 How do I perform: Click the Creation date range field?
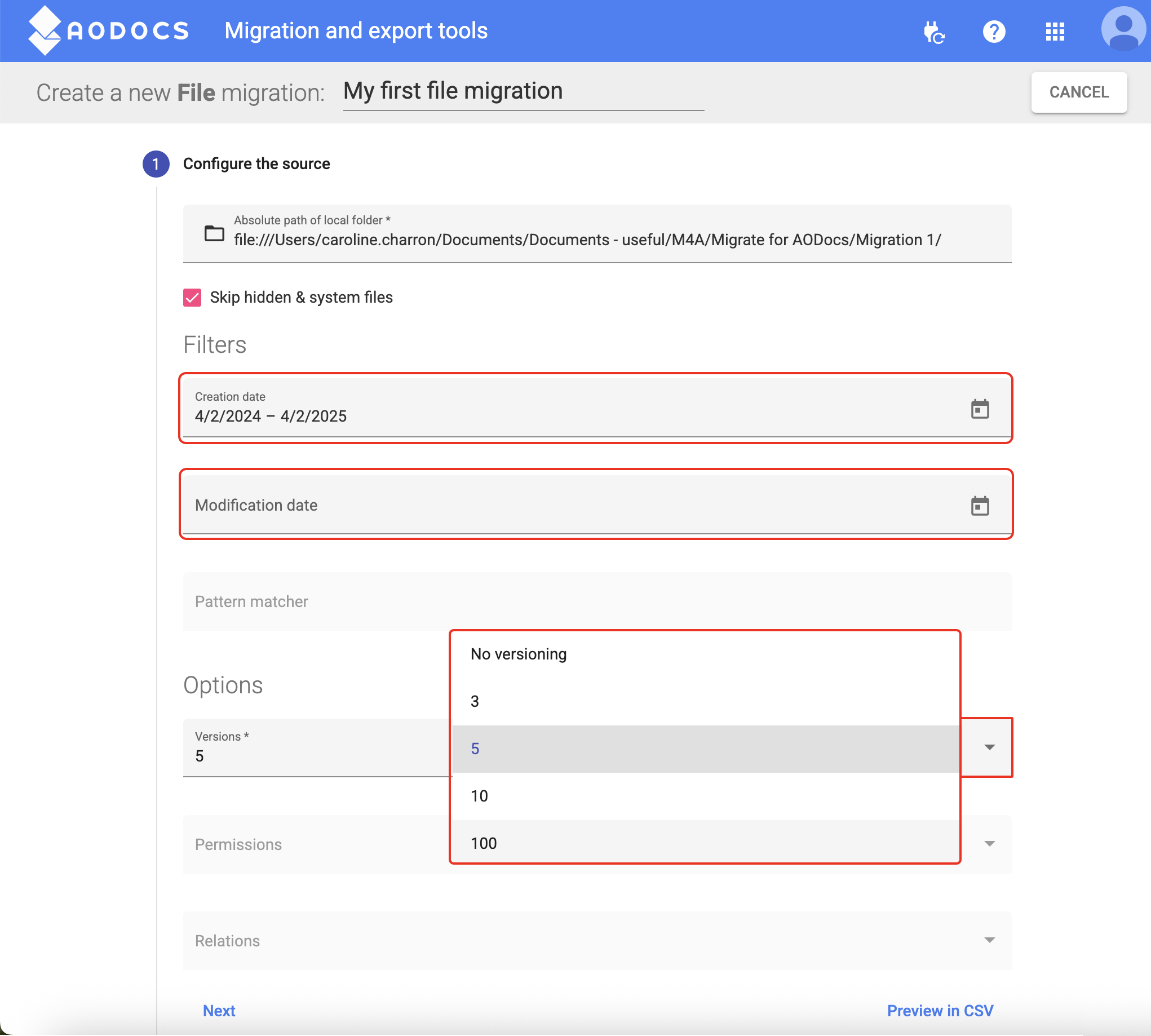point(597,408)
